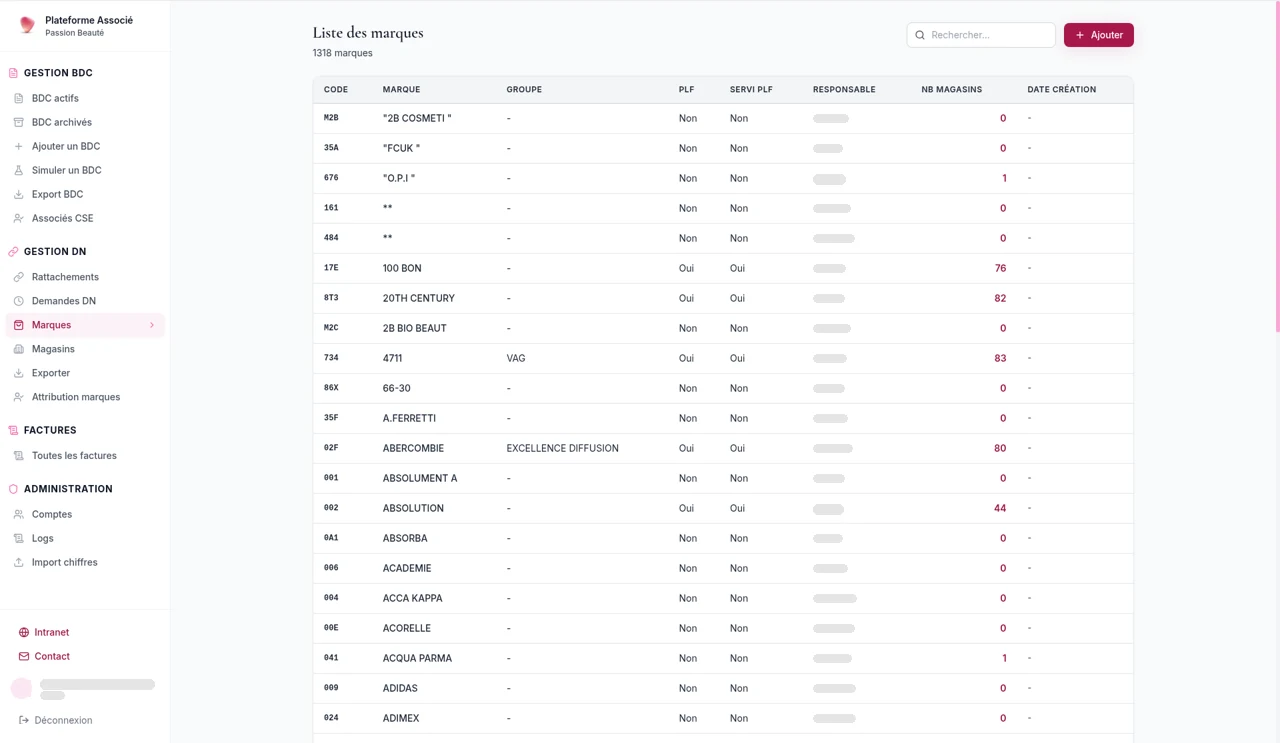Click the flask icon beside Simuler un BDC
This screenshot has width=1280, height=743.
pyautogui.click(x=18, y=170)
